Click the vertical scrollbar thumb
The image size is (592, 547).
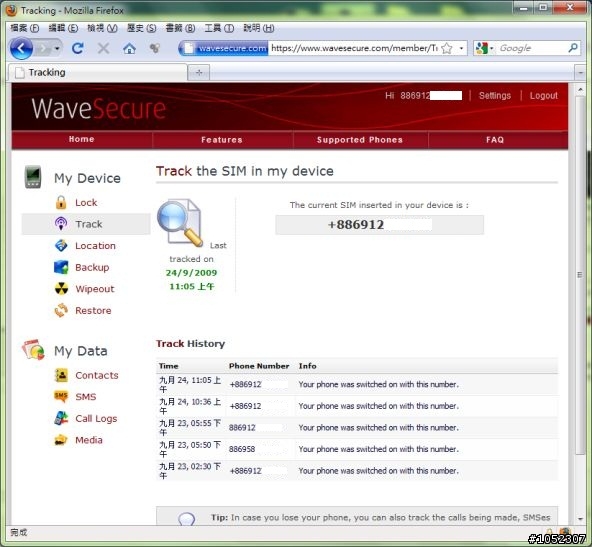point(580,275)
